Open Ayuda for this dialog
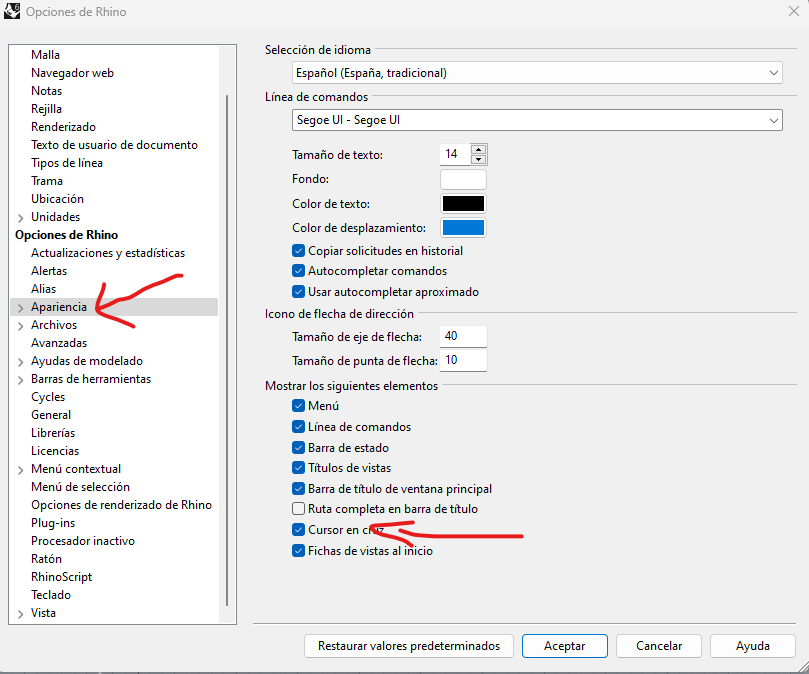 [753, 646]
